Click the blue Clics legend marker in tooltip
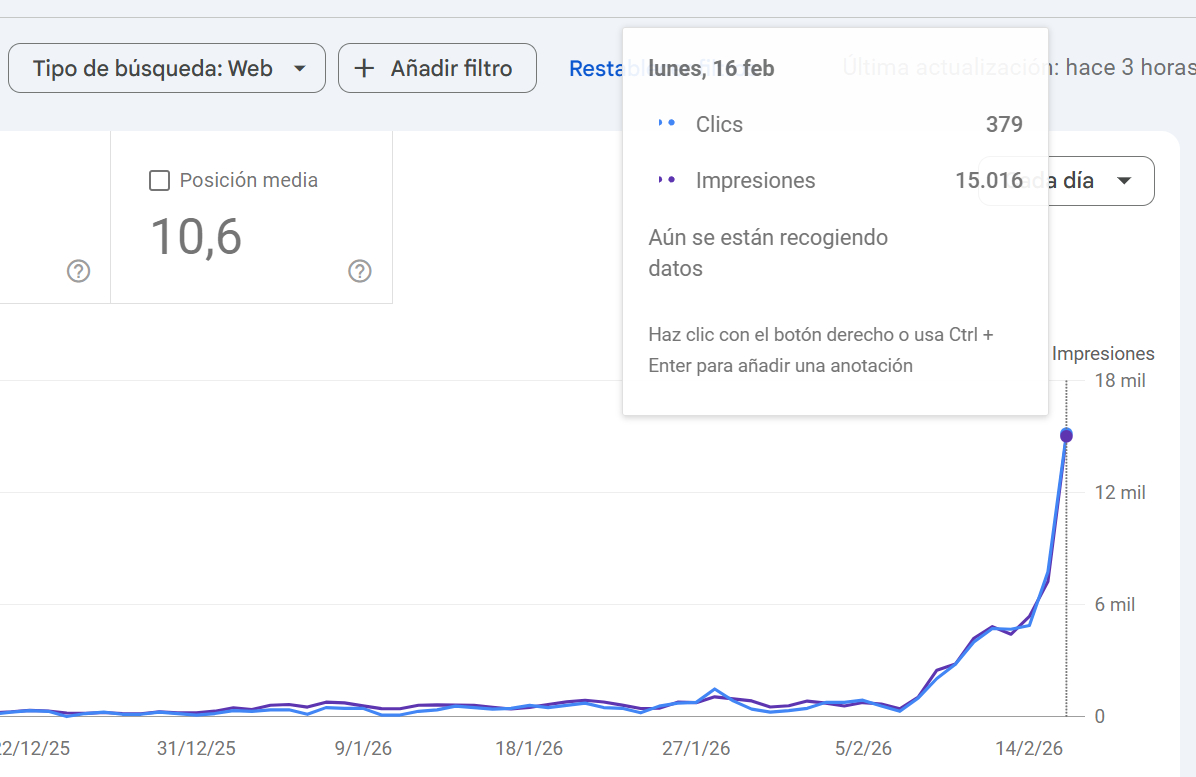Viewport: 1196px width, 777px height. (x=667, y=124)
